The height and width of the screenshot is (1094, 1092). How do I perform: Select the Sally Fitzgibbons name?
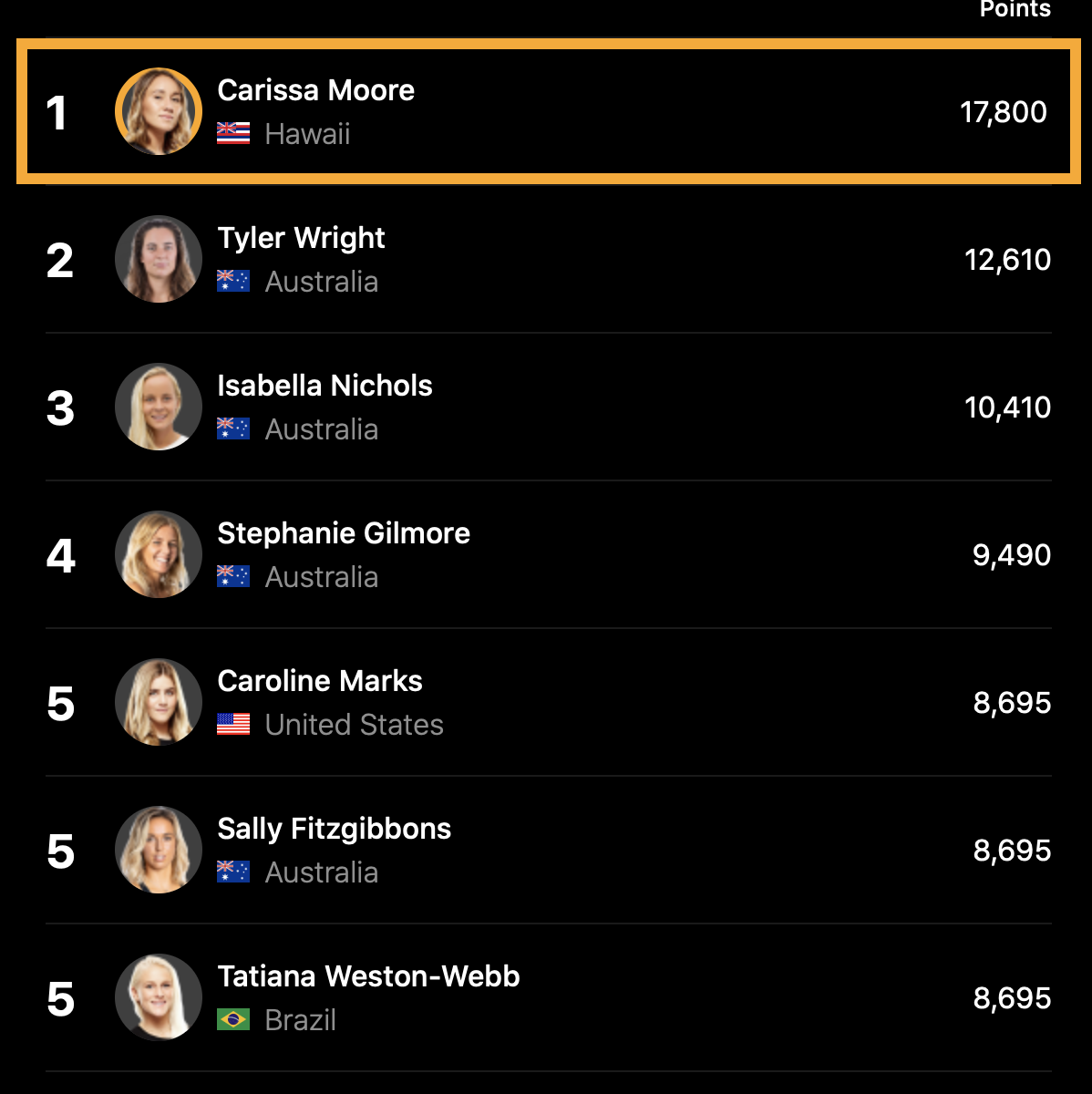pyautogui.click(x=334, y=829)
